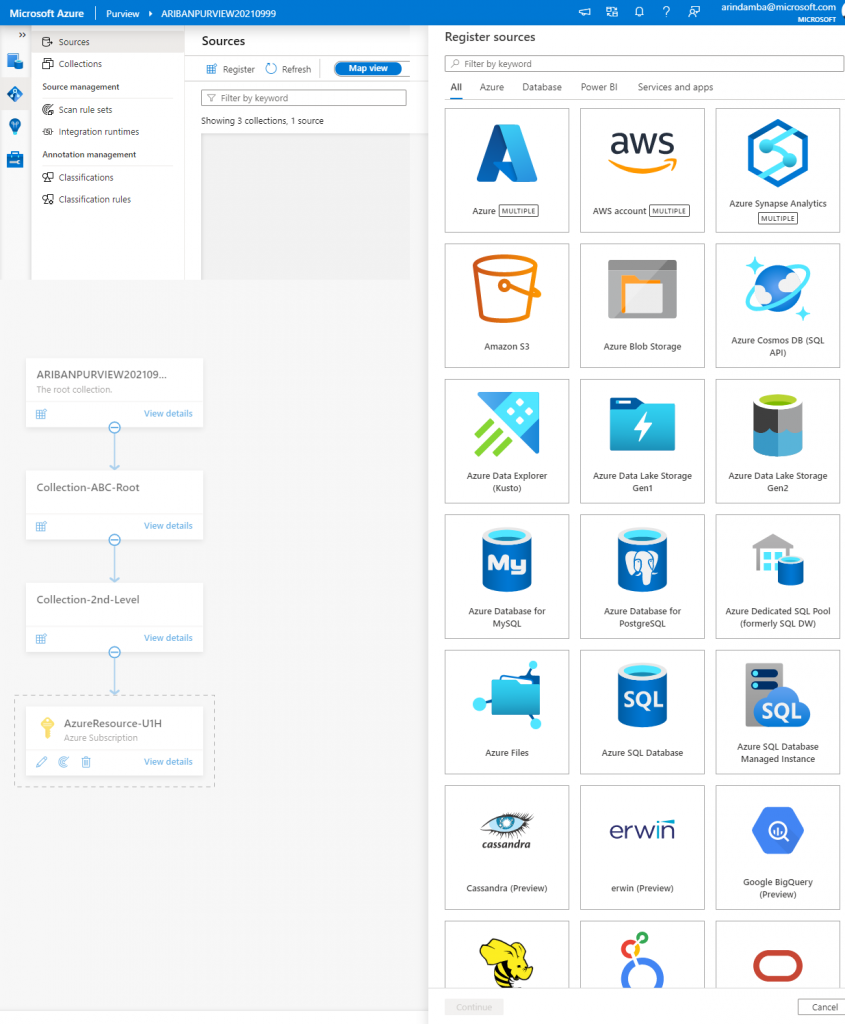Image resolution: width=845 pixels, height=1024 pixels.
Task: Switch to the Database tab
Action: tap(541, 87)
